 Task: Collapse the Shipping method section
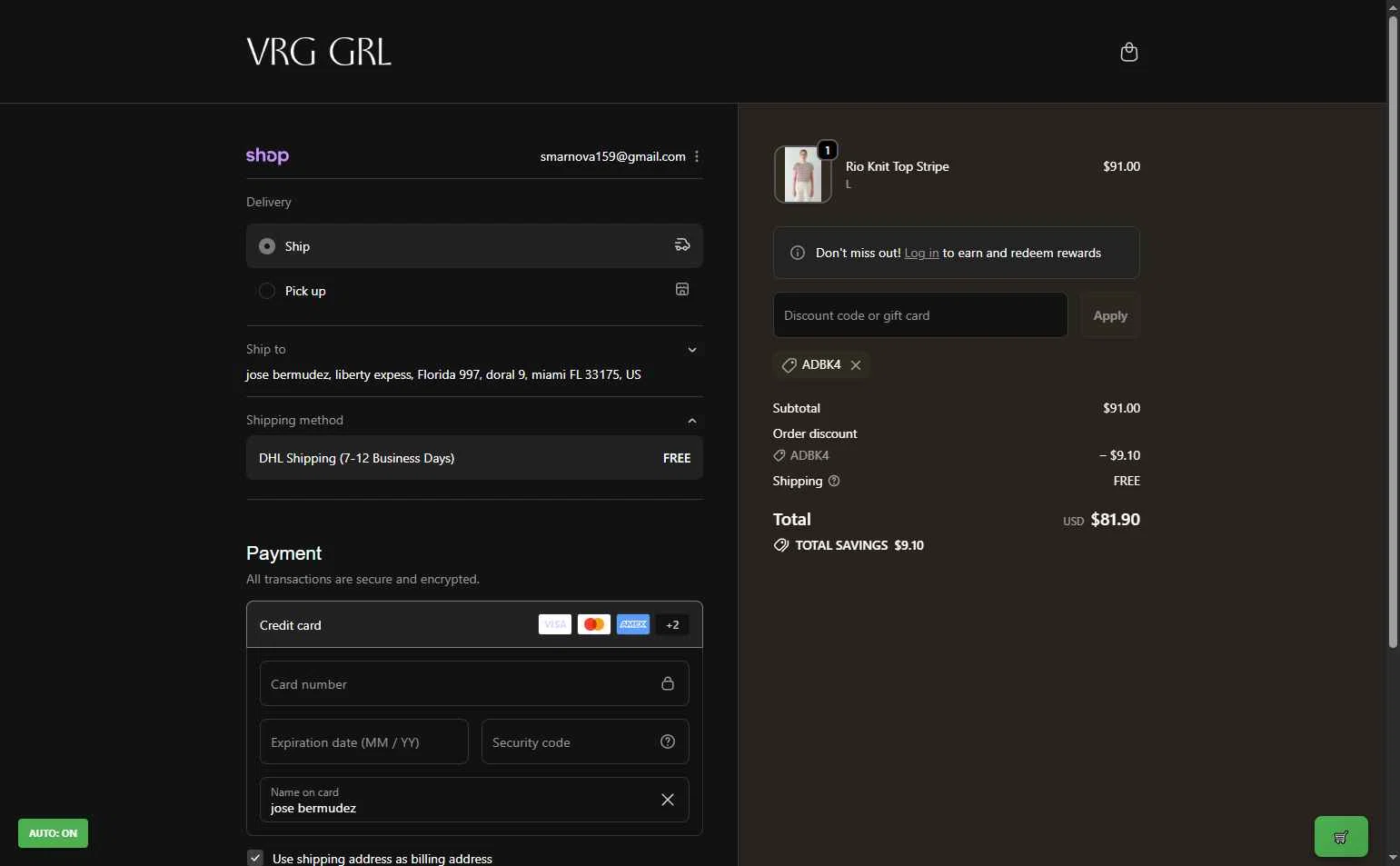pos(692,421)
